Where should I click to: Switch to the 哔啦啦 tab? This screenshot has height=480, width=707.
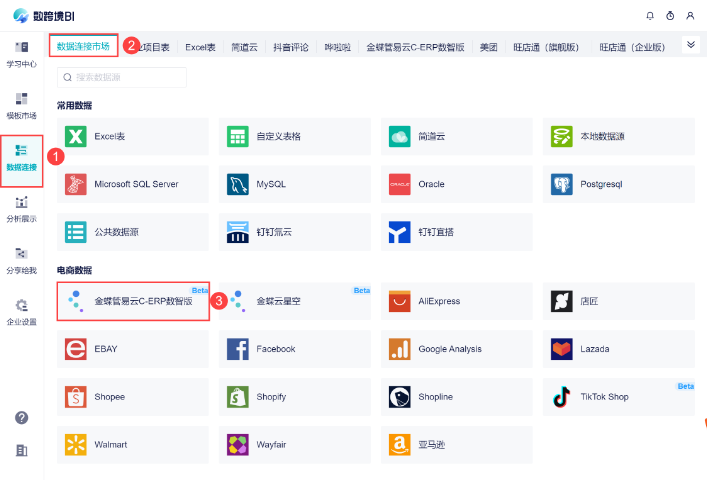(338, 47)
